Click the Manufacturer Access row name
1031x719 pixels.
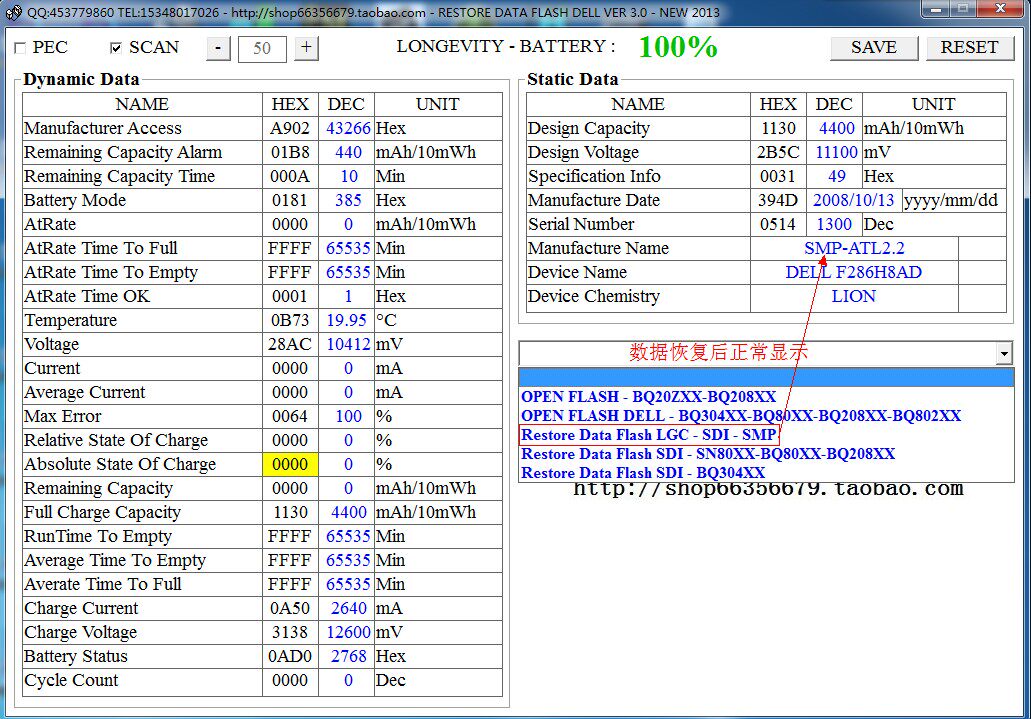103,128
